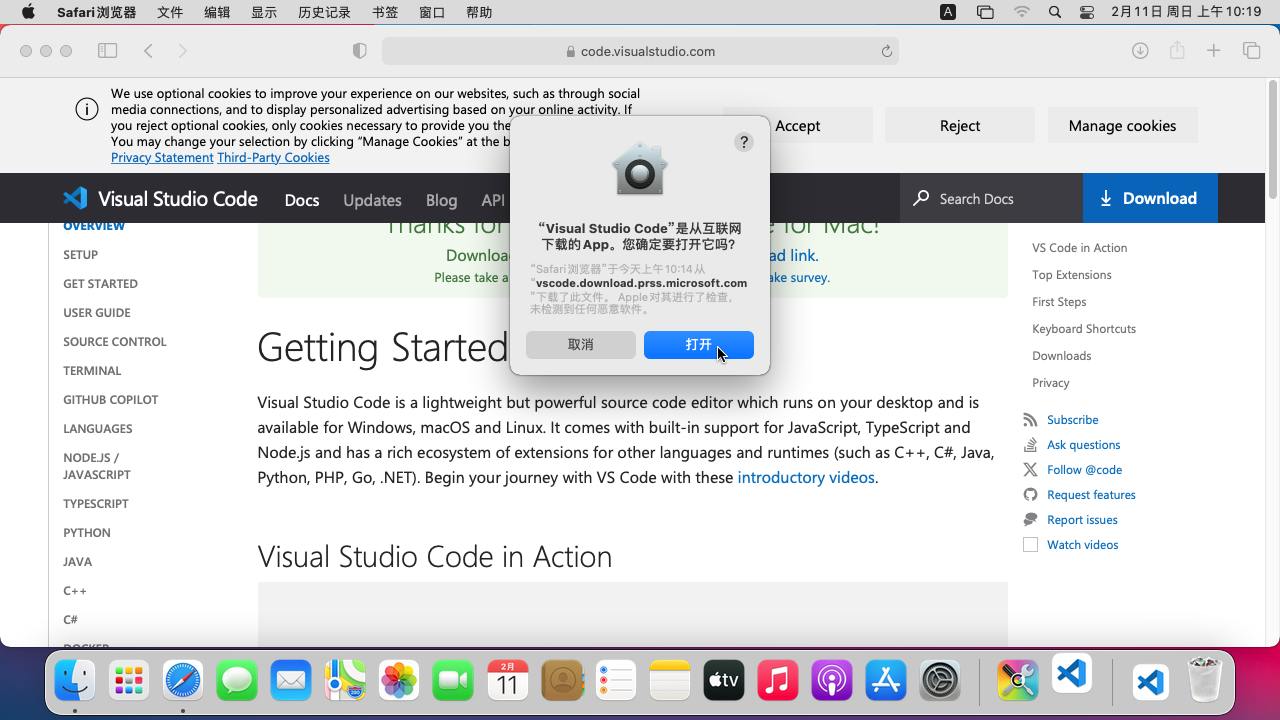This screenshot has height=720, width=1280.
Task: Select PYTHON in the docs sidebar
Action: coord(87,533)
